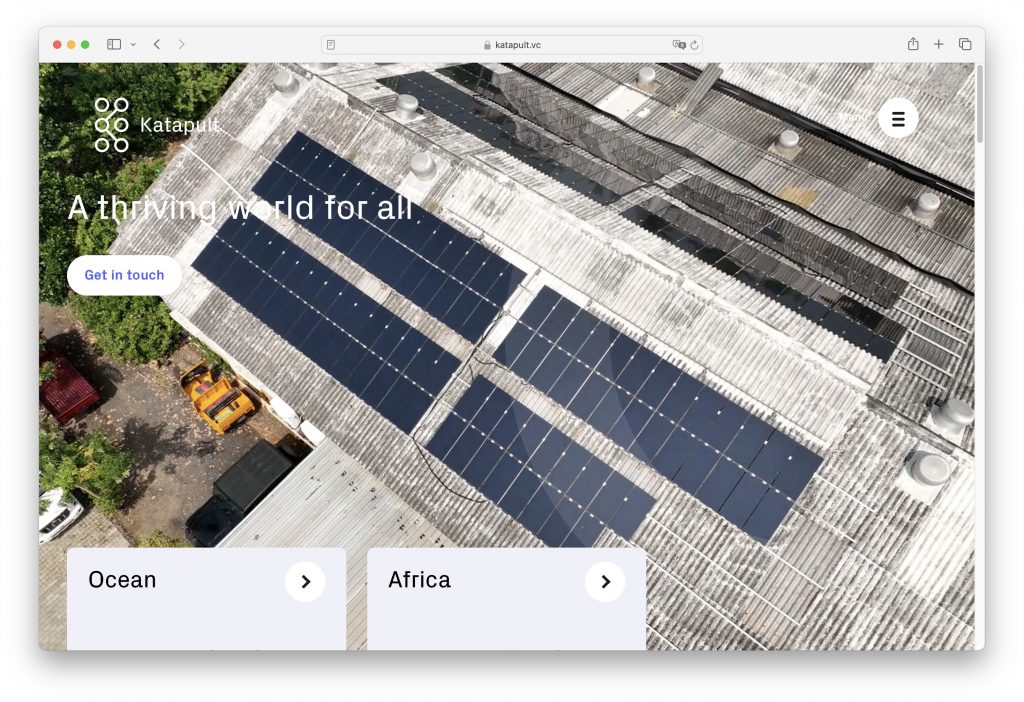Screen dimensions: 1024x702
Task: Open the Ocean card heading
Action: [122, 580]
